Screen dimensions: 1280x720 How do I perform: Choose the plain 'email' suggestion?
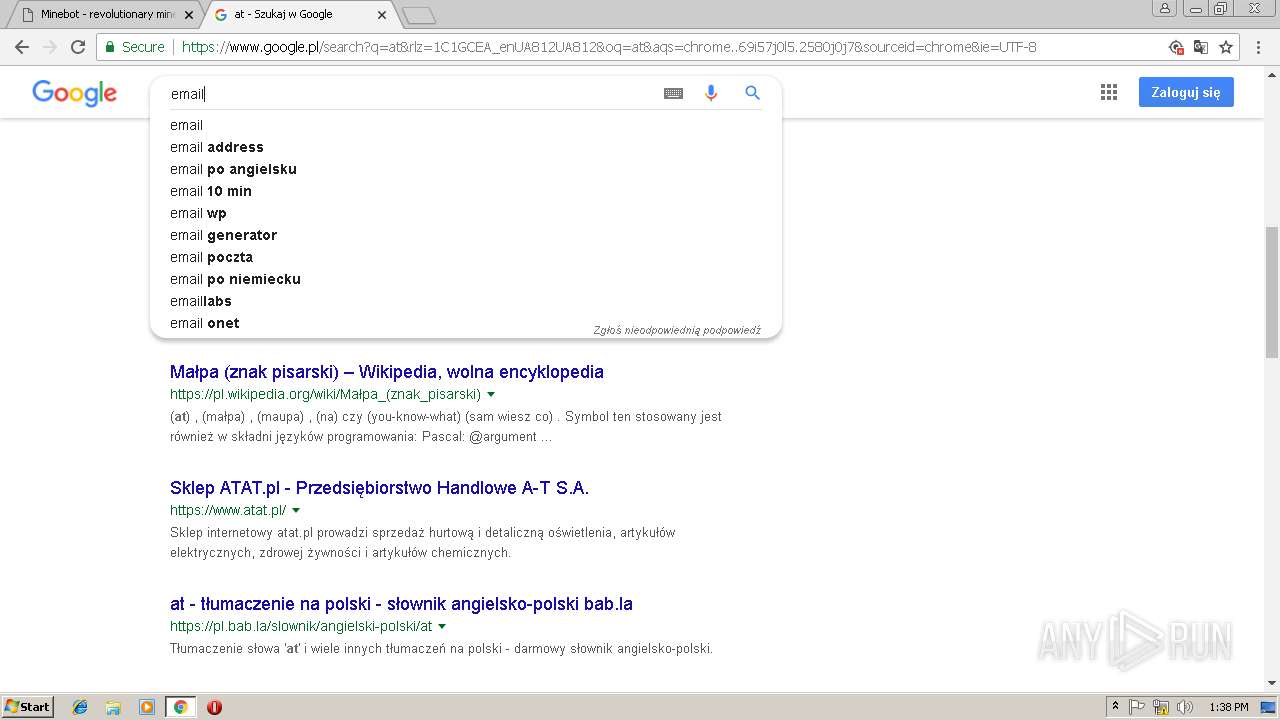[466, 125]
